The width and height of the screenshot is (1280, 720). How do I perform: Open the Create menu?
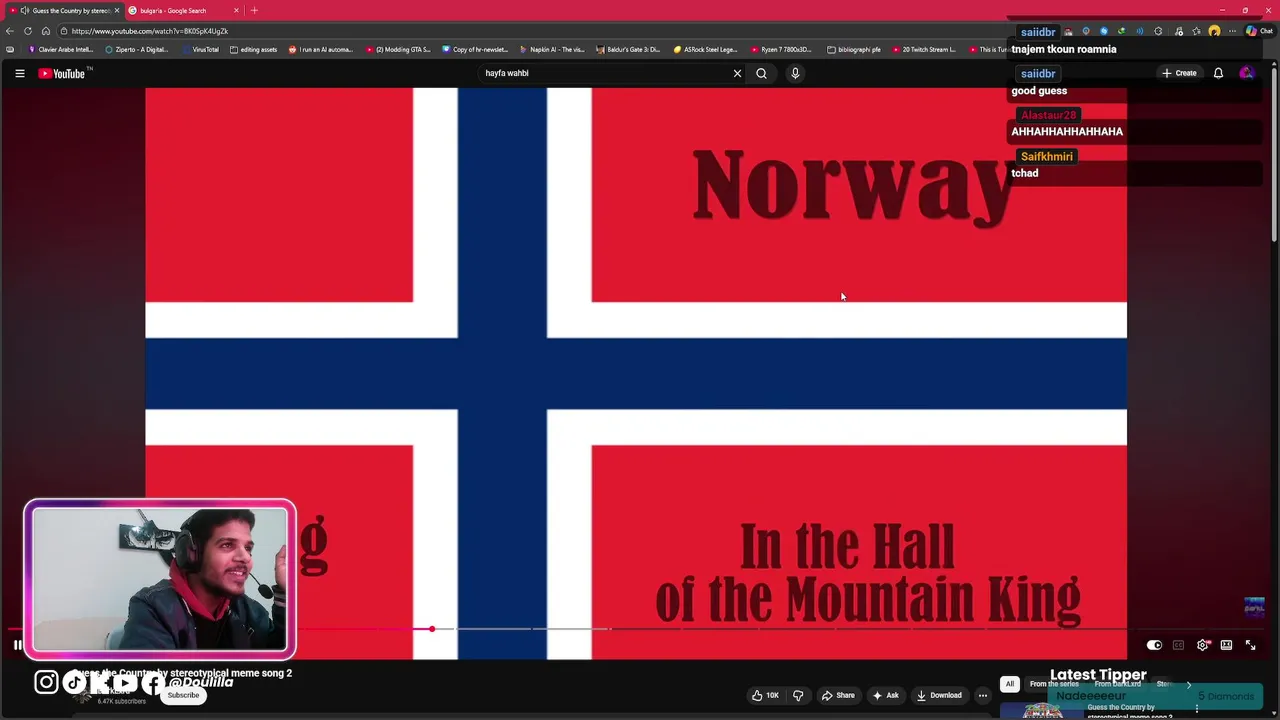click(x=1179, y=73)
